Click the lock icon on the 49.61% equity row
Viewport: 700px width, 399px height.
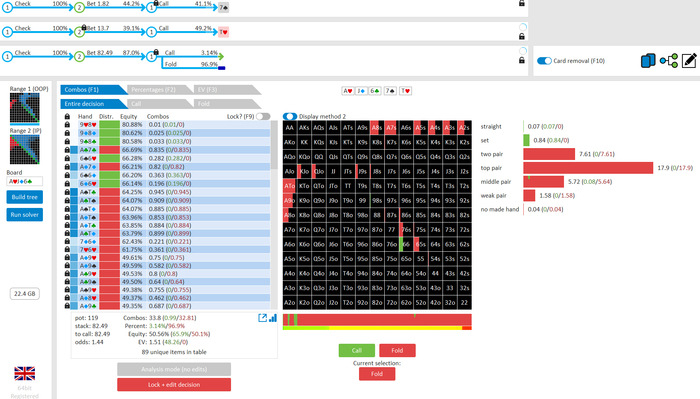tap(67, 258)
